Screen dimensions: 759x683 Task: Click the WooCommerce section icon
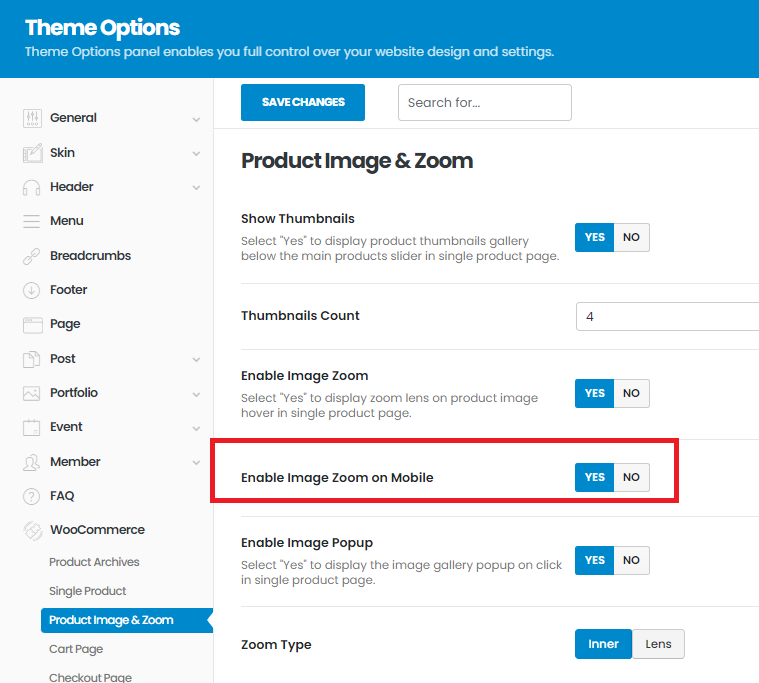[32, 531]
